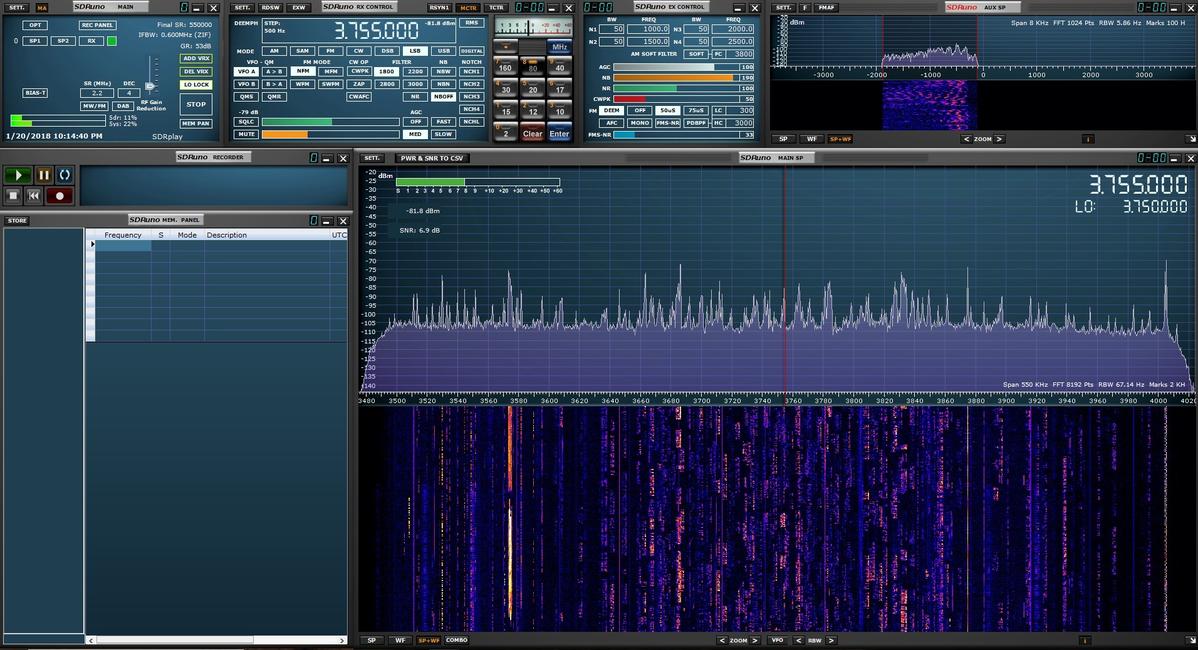Click the VFO button in Main SP footer
This screenshot has width=1198, height=650.
777,640
